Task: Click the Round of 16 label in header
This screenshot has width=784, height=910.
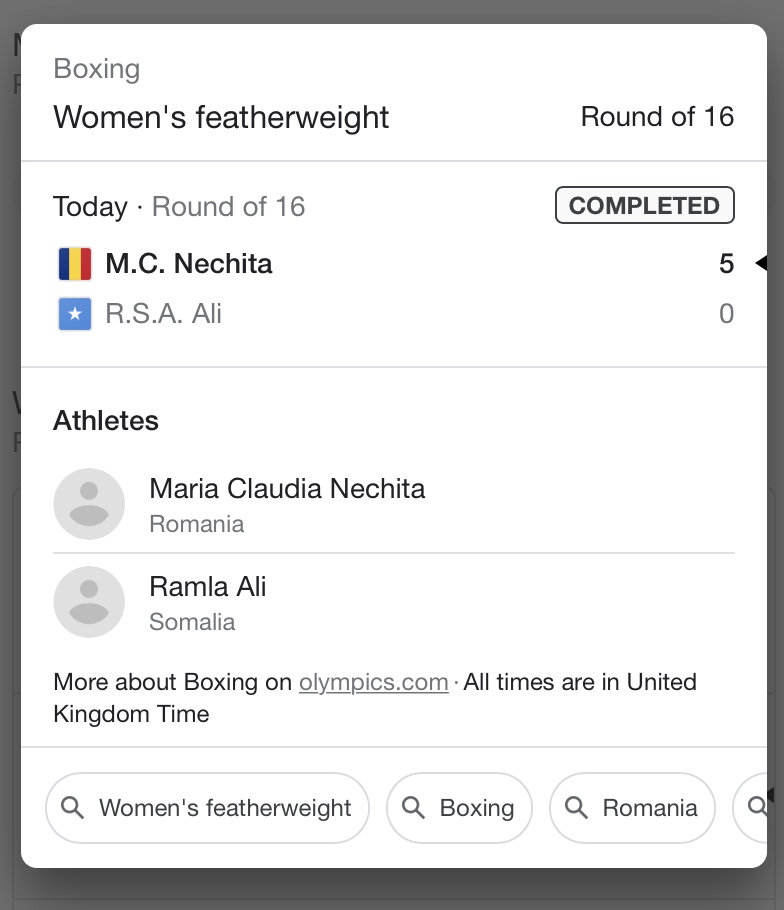Action: [657, 117]
